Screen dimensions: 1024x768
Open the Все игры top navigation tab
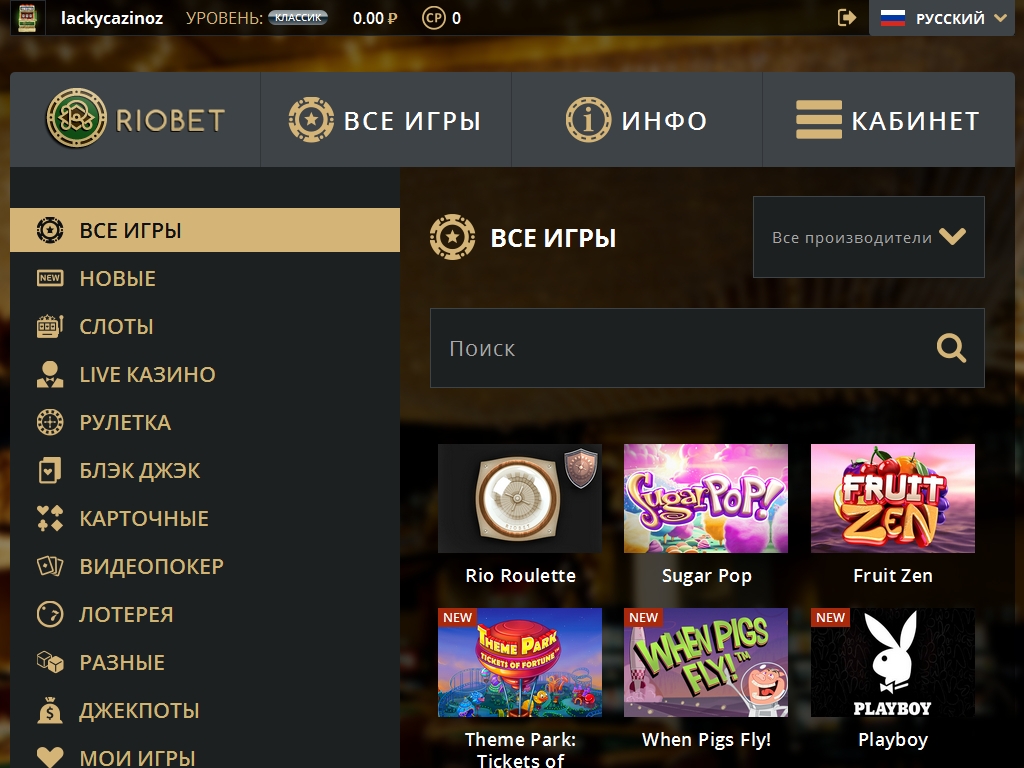pos(385,120)
